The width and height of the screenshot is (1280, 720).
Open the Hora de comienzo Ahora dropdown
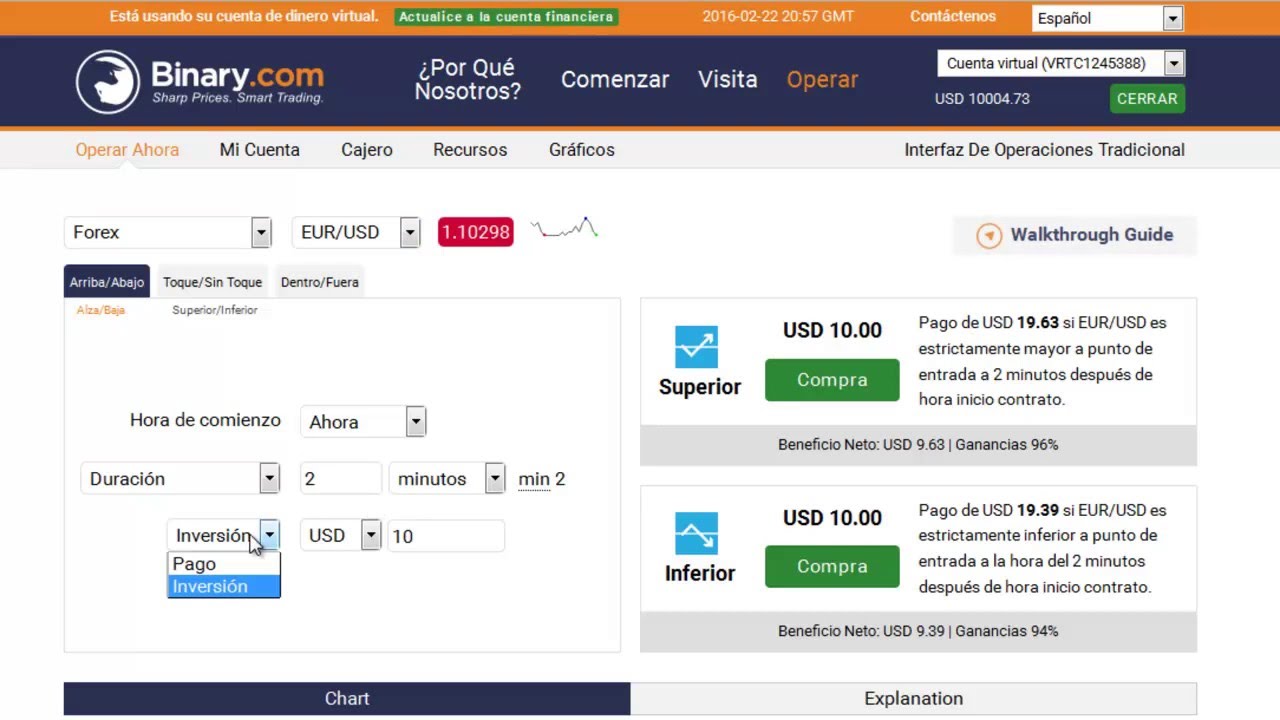(364, 421)
